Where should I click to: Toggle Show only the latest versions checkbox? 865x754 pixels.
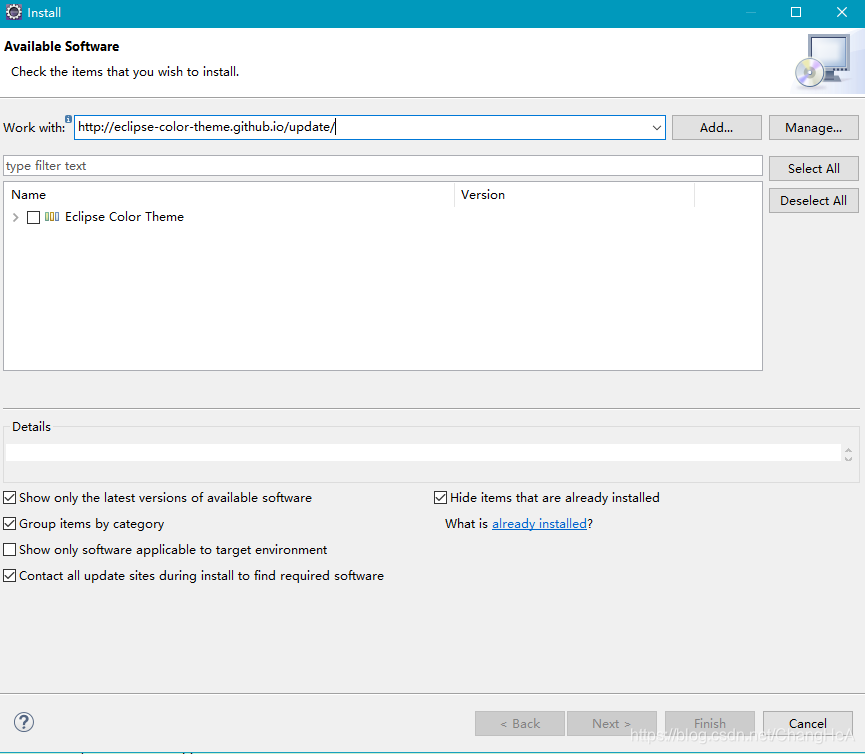point(9,498)
